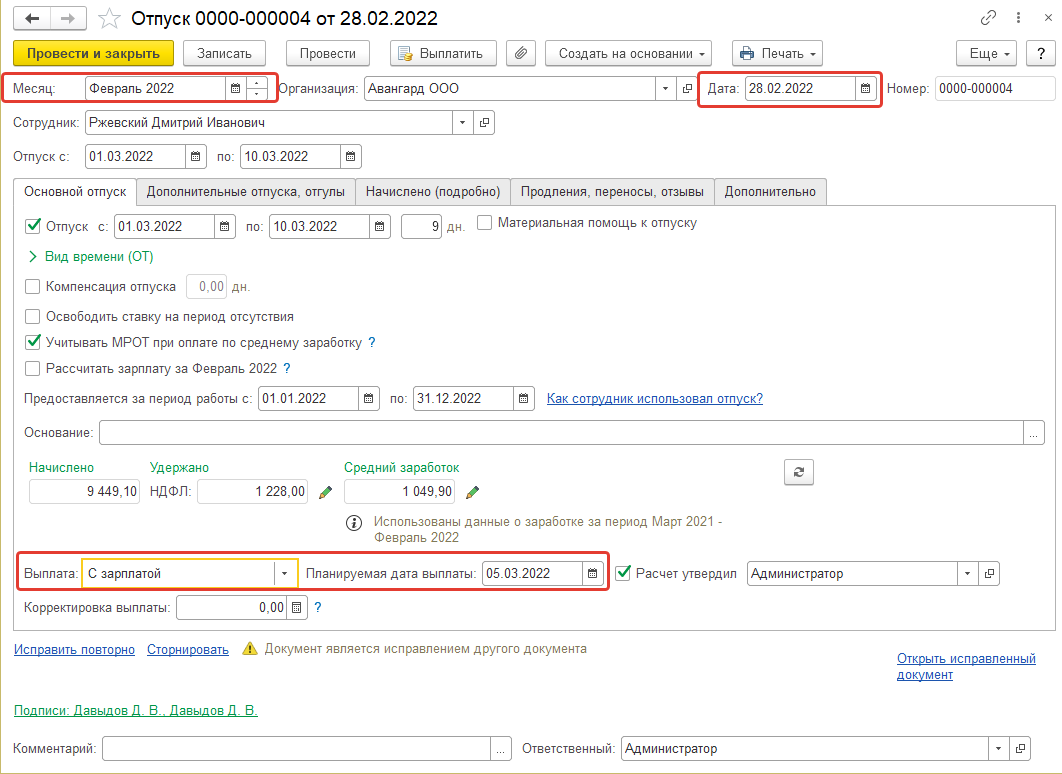The height and width of the screenshot is (774, 1062).
Task: Open the Организация record via its open icon
Action: coord(687,89)
